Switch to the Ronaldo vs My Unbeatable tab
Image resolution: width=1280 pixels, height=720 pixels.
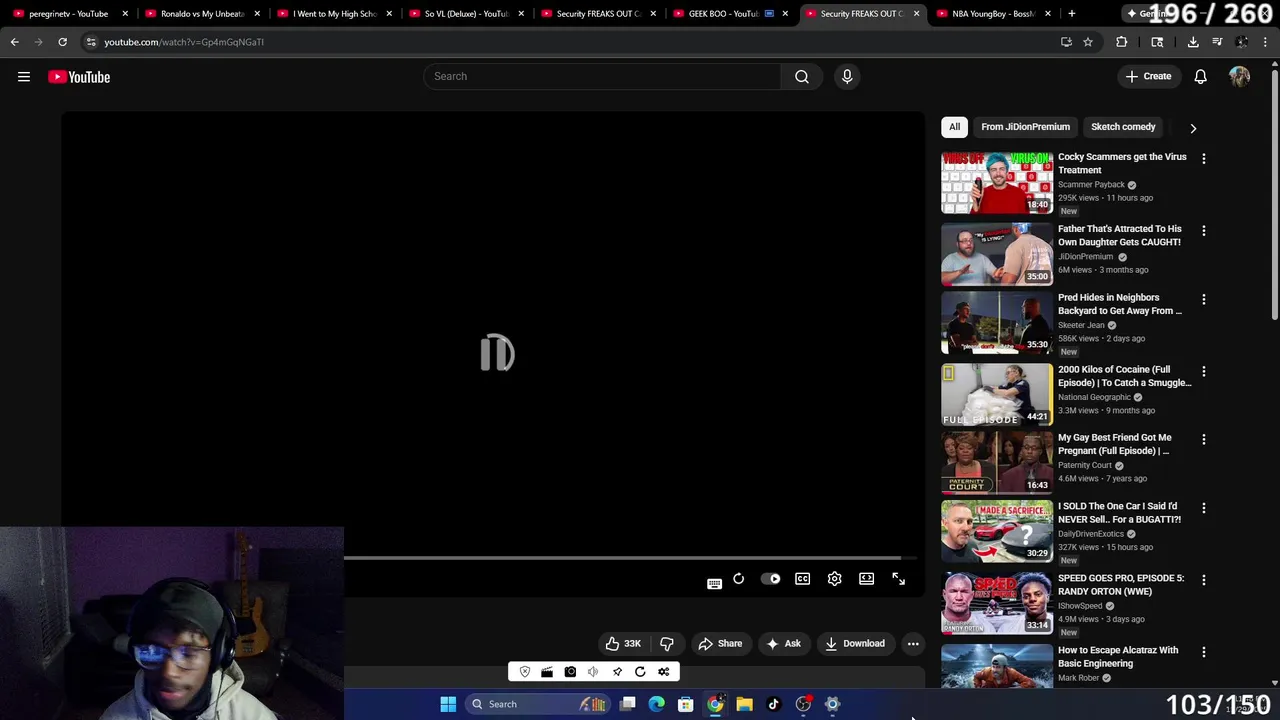[x=202, y=14]
